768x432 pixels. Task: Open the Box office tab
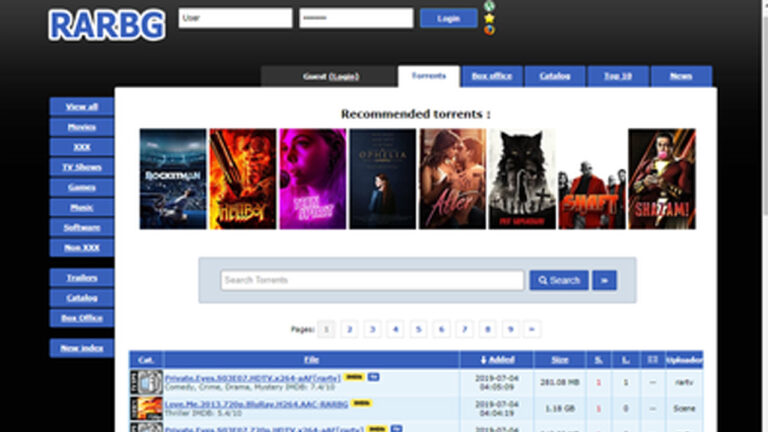(x=492, y=76)
